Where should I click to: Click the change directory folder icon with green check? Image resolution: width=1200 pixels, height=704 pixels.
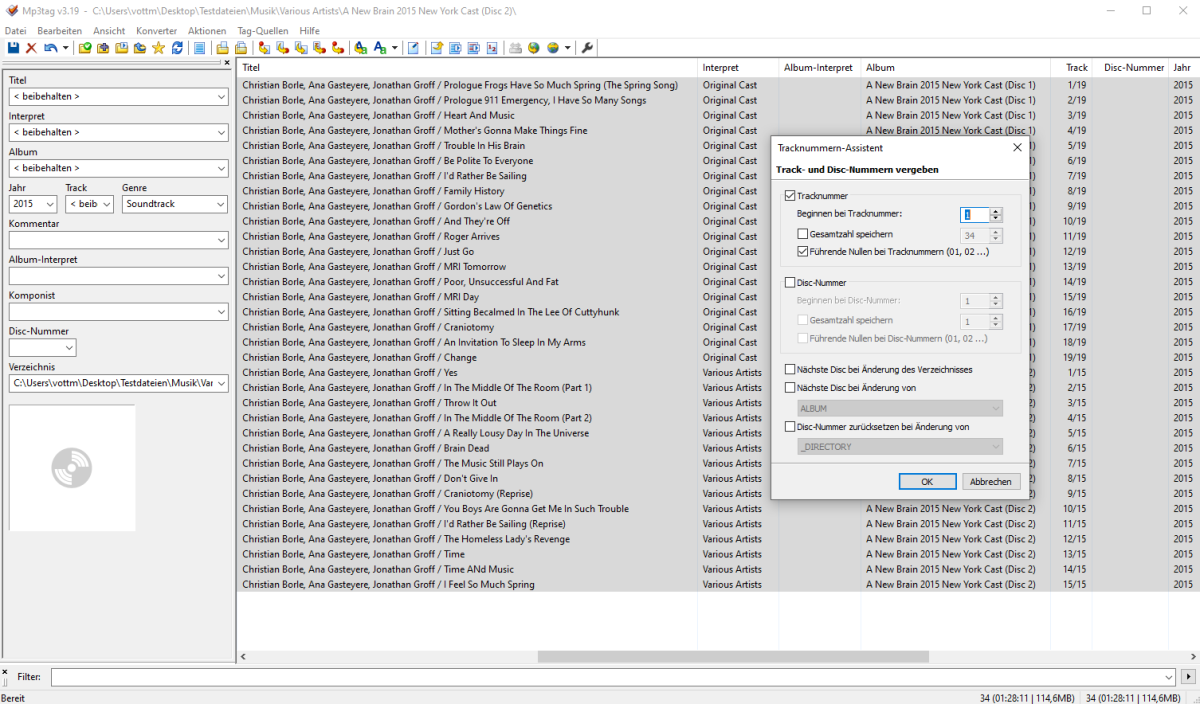pyautogui.click(x=85, y=48)
